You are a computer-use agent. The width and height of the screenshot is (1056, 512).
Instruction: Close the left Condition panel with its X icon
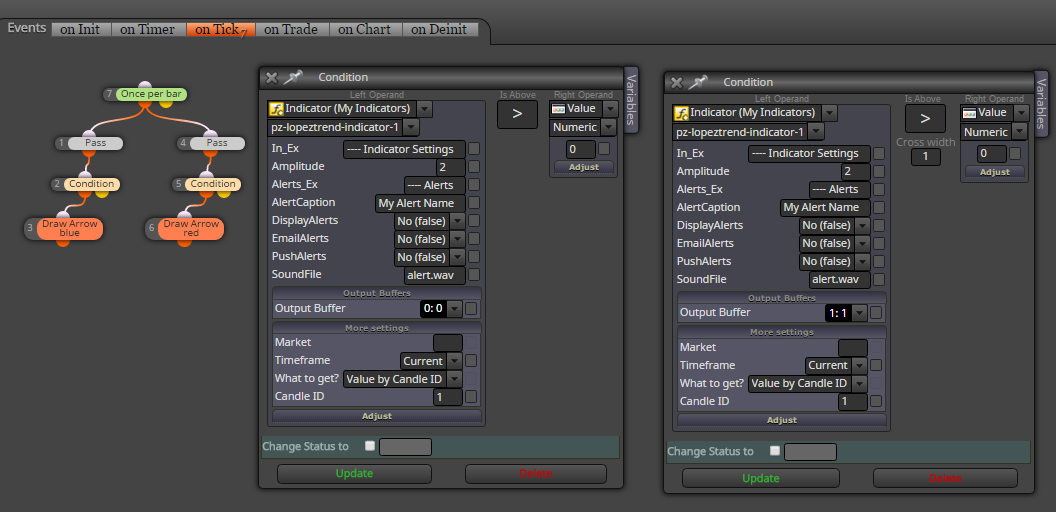[x=271, y=77]
